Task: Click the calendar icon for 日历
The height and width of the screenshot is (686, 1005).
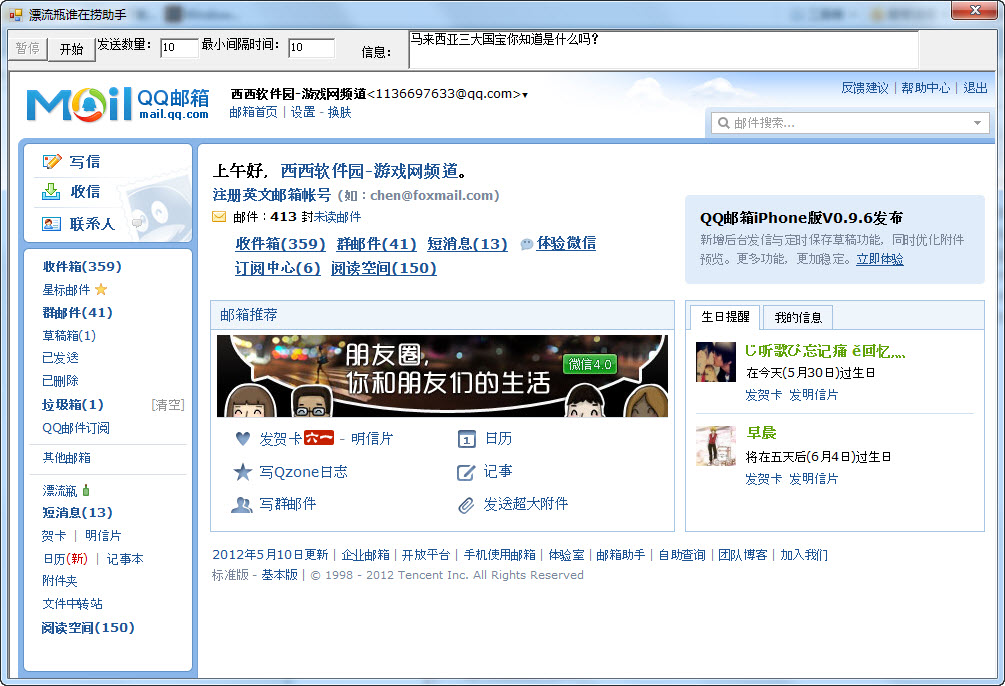Action: (467, 439)
